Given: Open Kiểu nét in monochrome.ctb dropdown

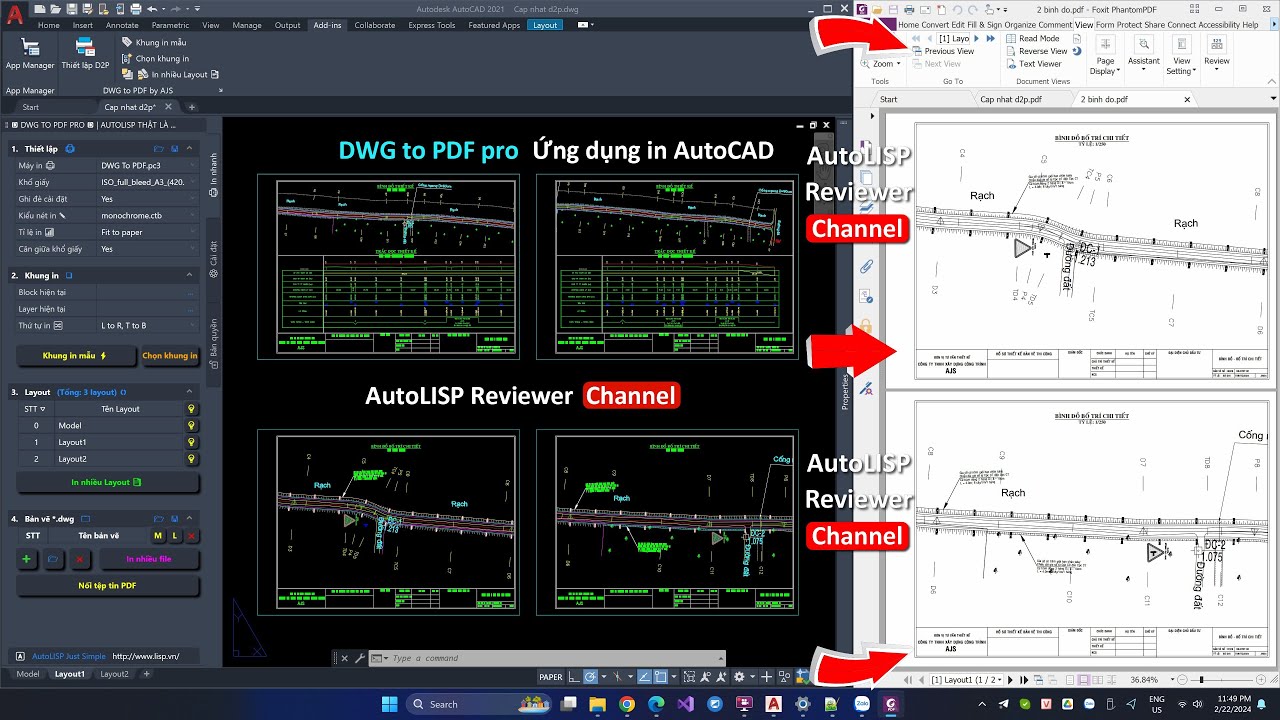Looking at the screenshot, I should 148,215.
